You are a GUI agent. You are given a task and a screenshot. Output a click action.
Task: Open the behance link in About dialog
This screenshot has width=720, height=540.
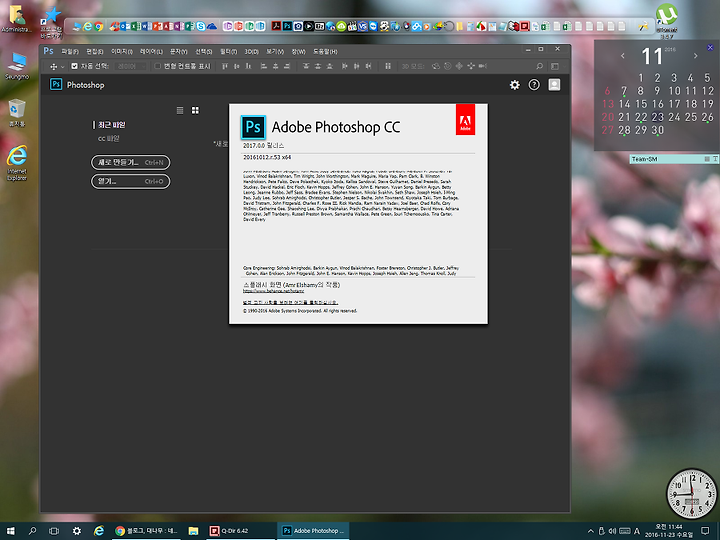(x=273, y=291)
